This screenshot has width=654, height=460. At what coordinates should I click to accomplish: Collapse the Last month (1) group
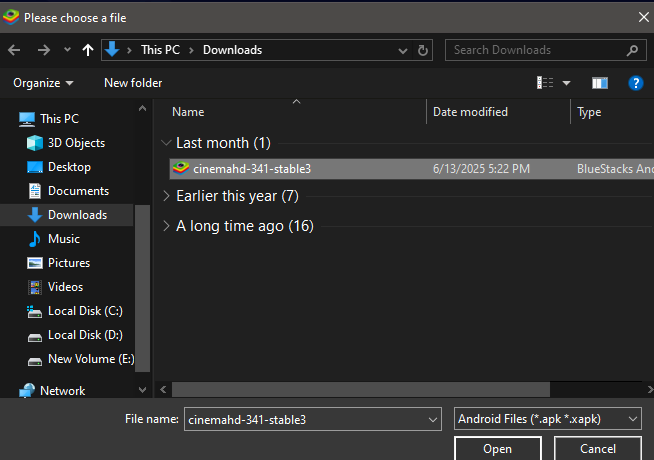click(x=166, y=143)
